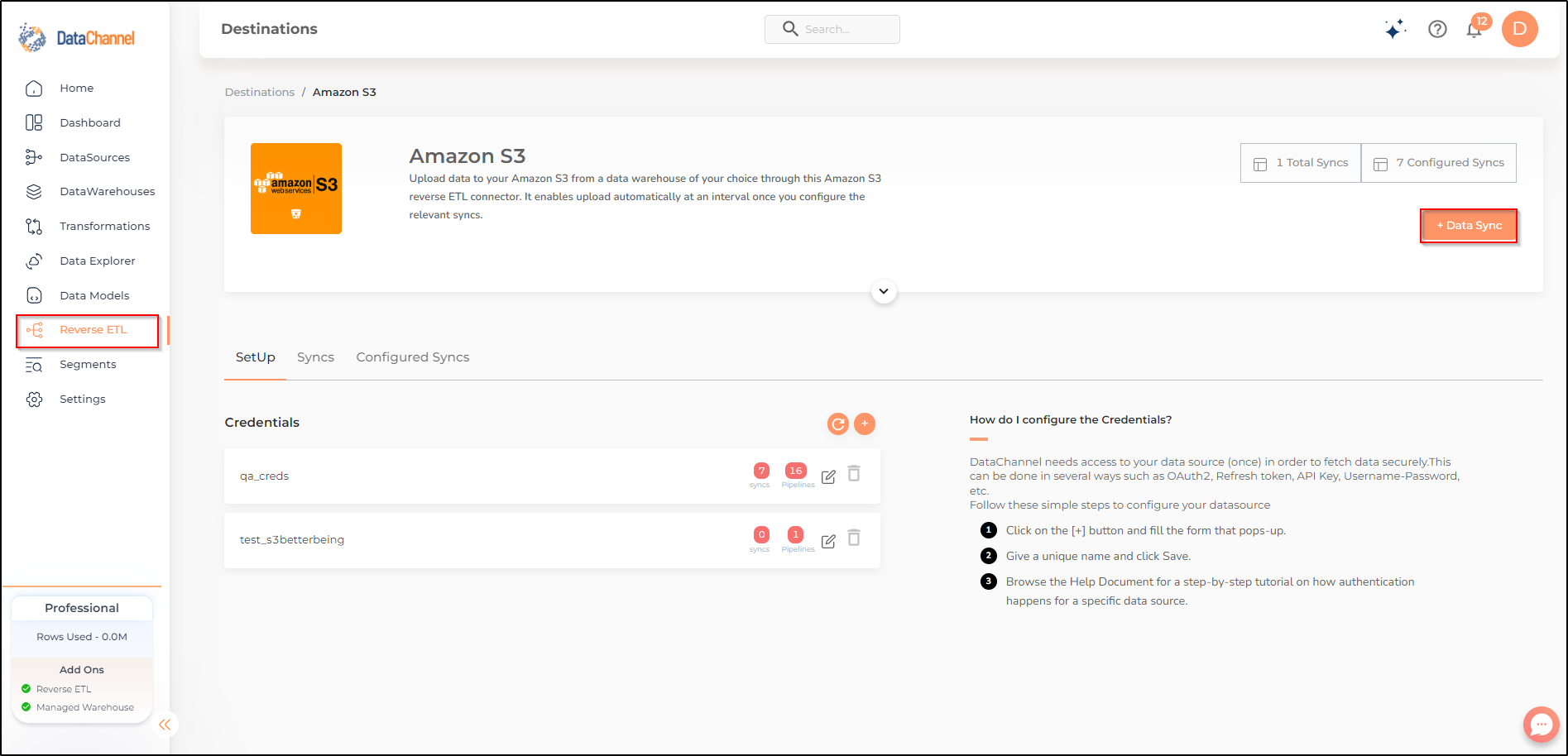Delete the qa_creds credential
The image size is (1568, 756).
855,473
